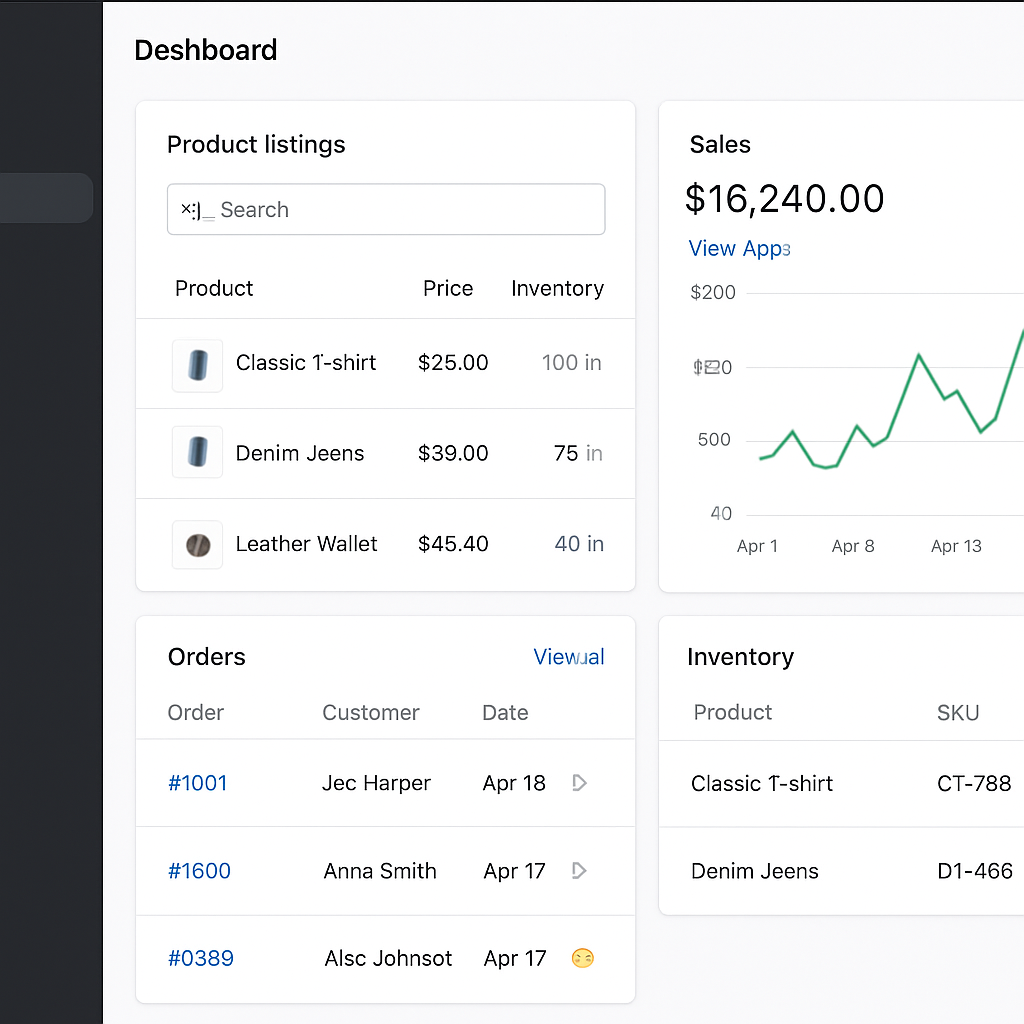Click Classic T-shirt in the Inventory panel

[762, 783]
